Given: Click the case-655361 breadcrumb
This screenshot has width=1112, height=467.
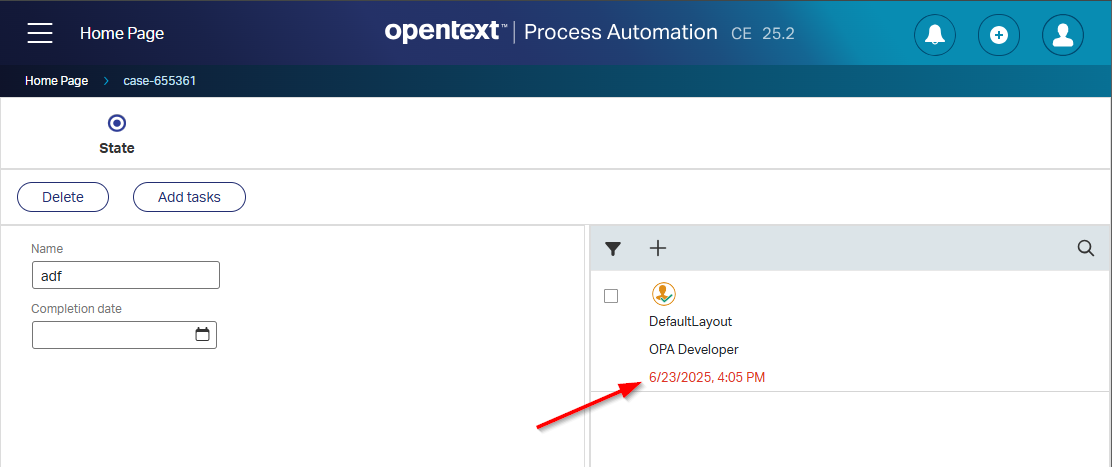Looking at the screenshot, I should point(159,81).
